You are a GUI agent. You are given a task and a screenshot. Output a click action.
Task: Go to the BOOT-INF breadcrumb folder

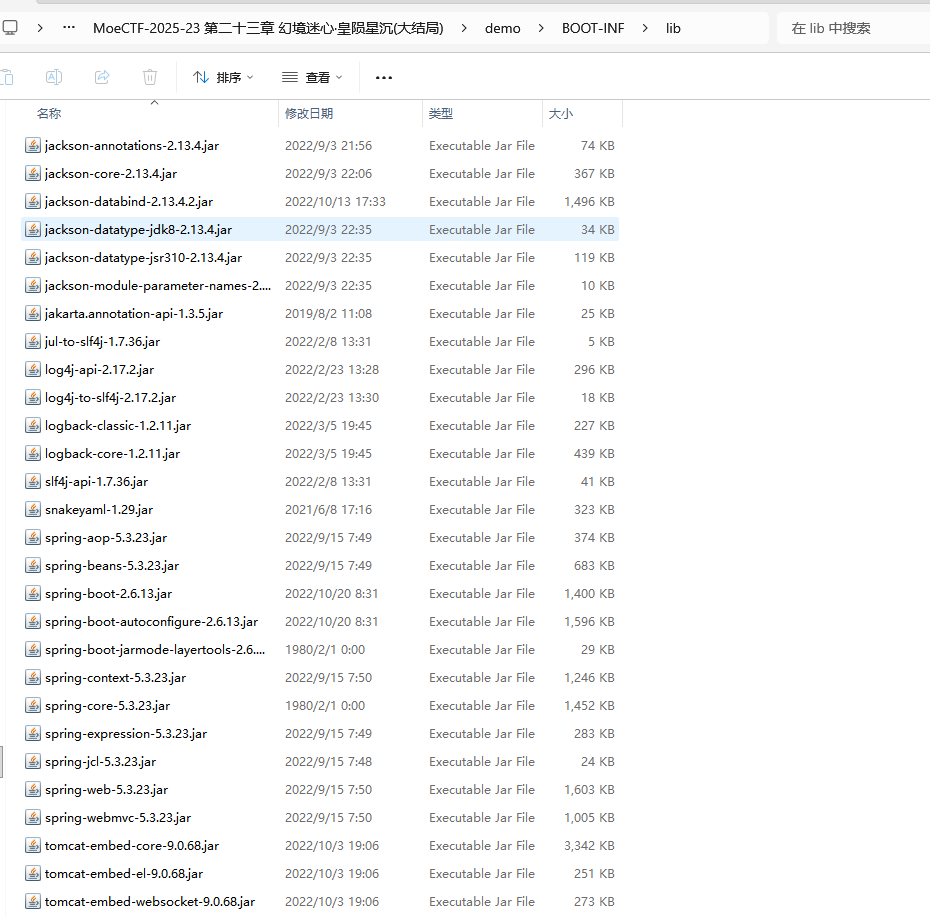click(593, 28)
